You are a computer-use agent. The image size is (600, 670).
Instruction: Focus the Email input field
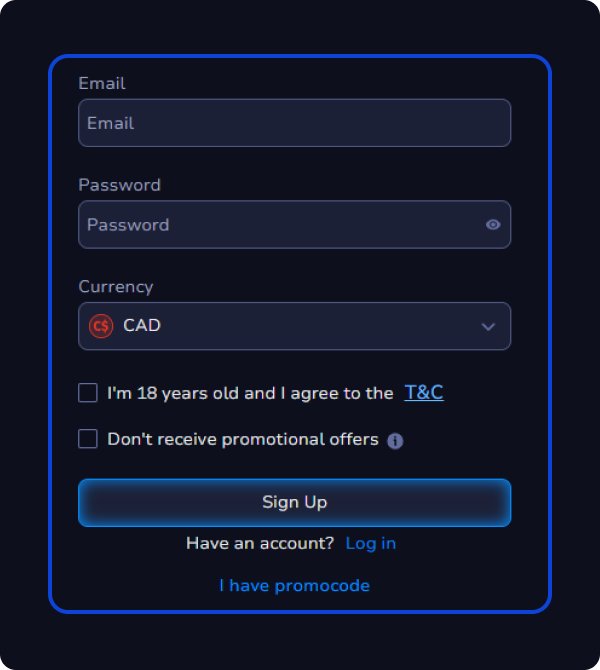294,123
